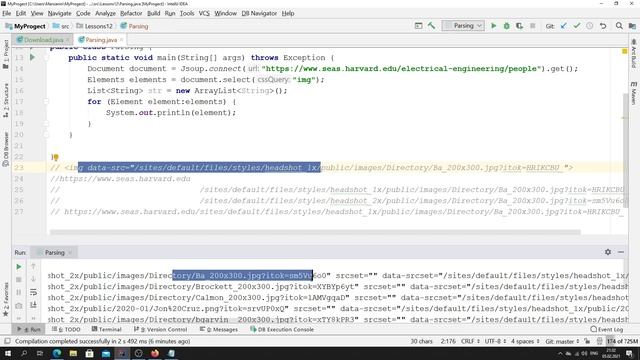Update project with blue Git arrow
This screenshot has width=640, height=360.
564,26
